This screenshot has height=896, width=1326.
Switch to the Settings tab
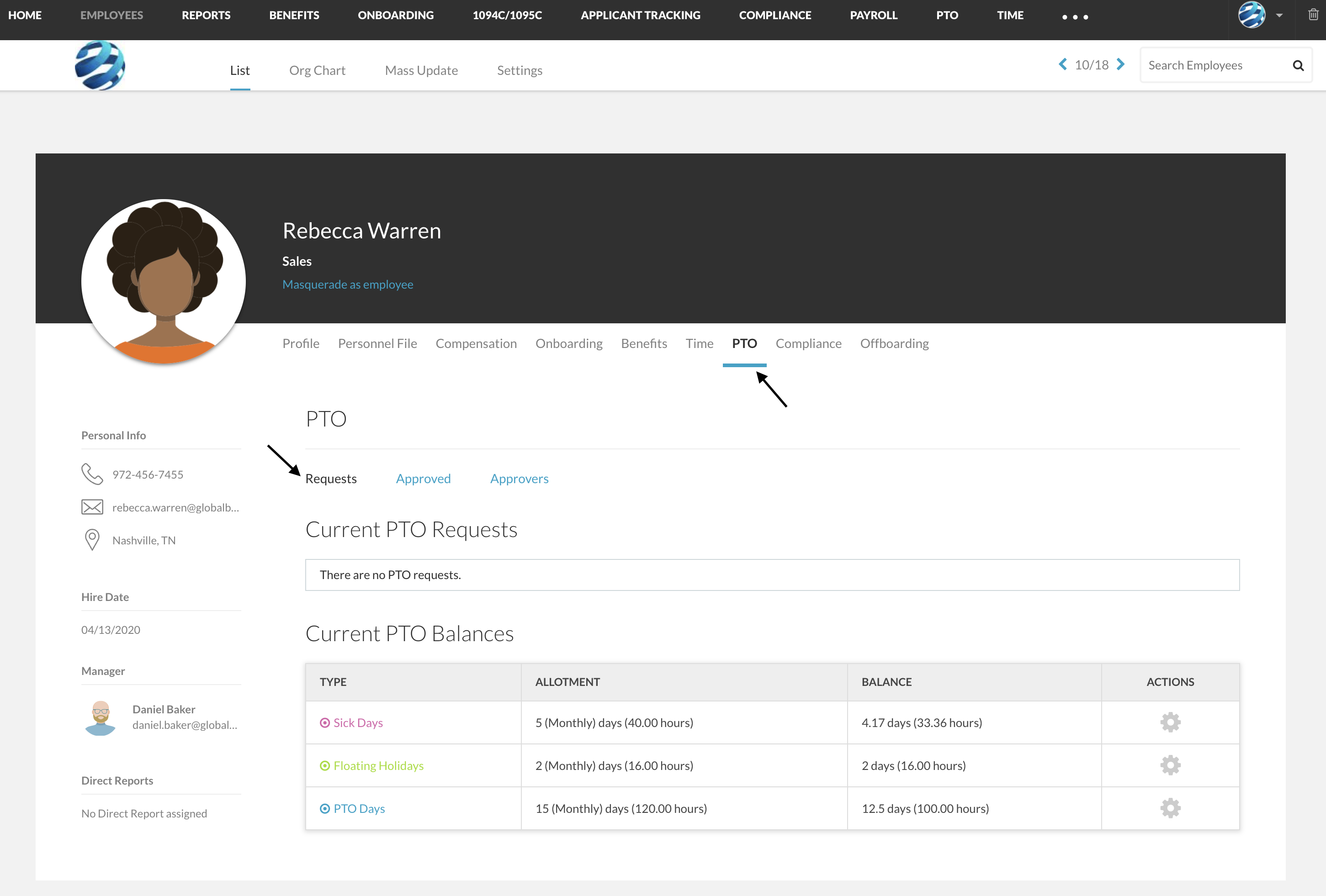point(519,70)
